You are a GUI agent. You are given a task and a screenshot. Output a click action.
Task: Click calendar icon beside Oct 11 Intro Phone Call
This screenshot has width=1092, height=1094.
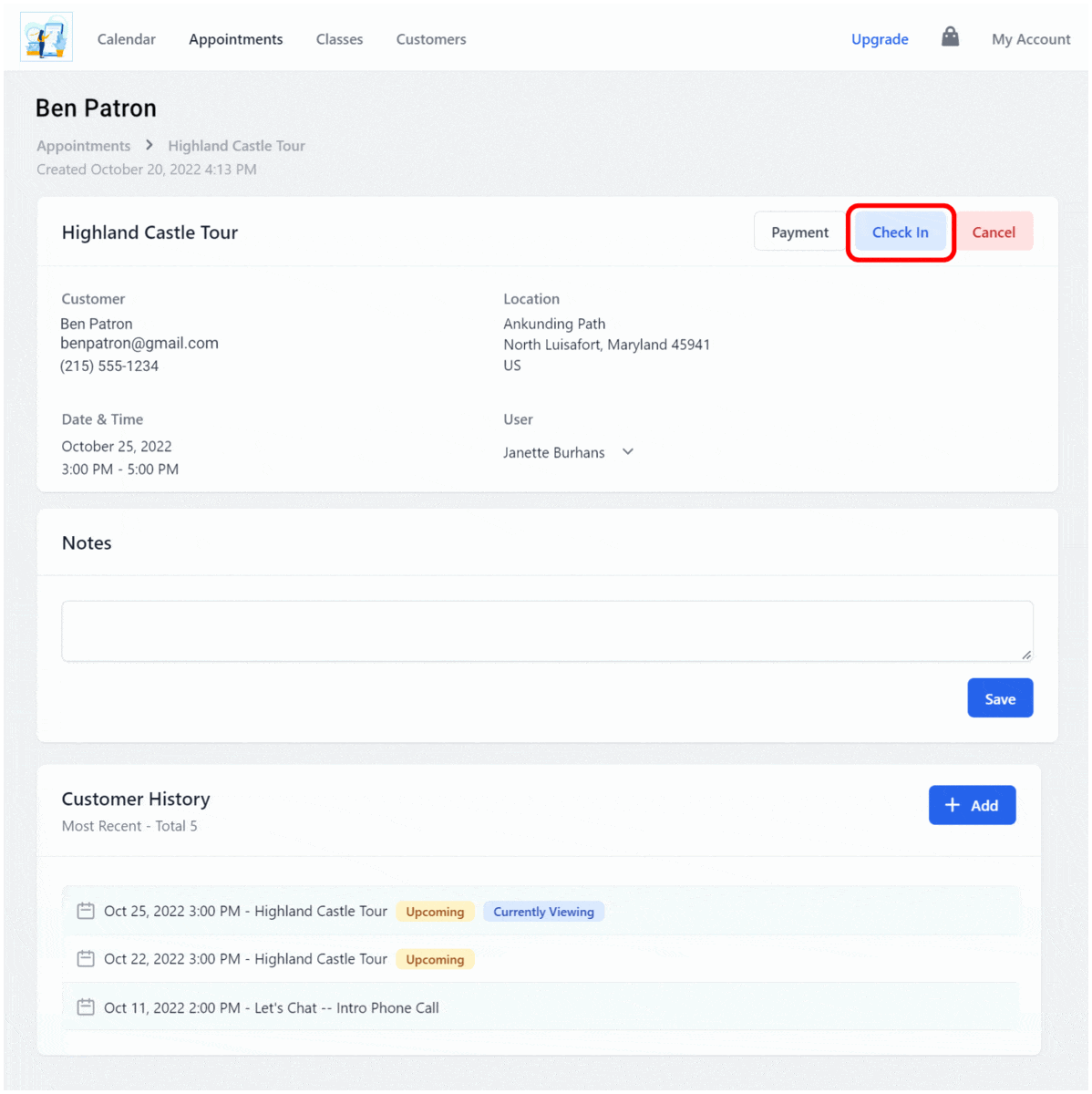(x=86, y=1007)
